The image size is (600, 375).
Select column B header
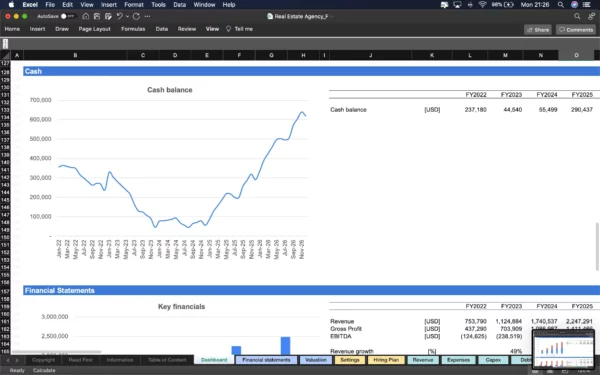coord(75,55)
